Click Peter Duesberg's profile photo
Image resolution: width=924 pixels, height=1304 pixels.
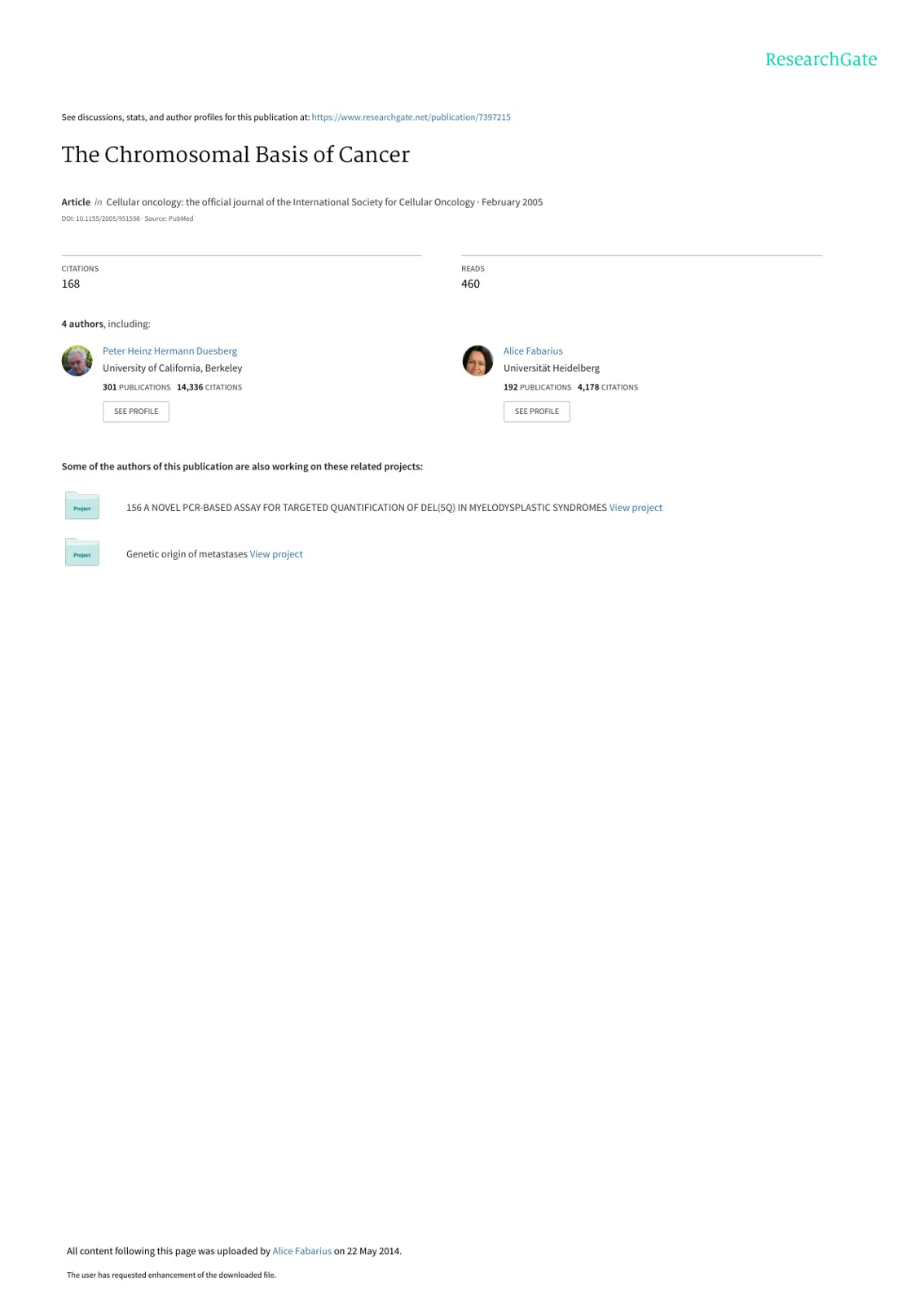(x=77, y=360)
